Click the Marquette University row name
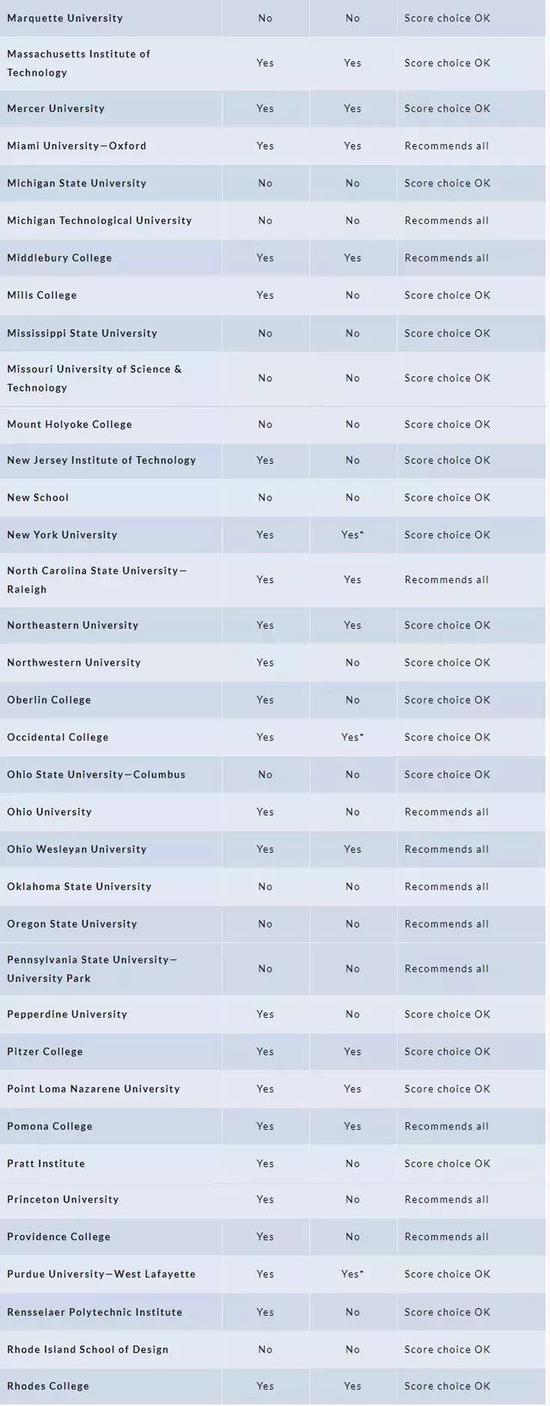Viewport: 550px width, 1406px height. (65, 18)
